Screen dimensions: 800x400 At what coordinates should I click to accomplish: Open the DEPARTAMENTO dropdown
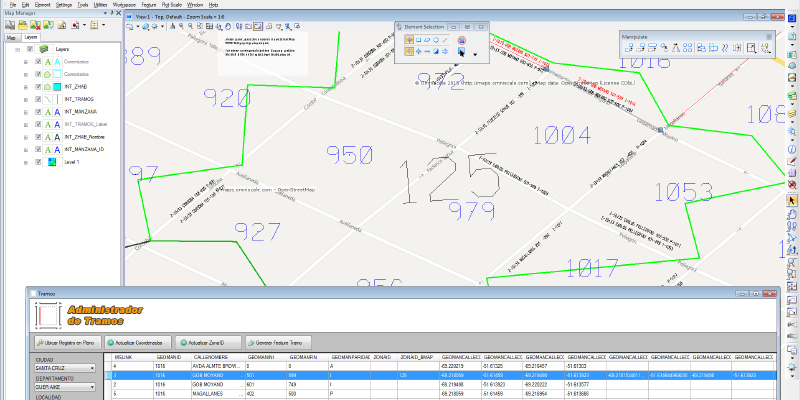(94, 387)
